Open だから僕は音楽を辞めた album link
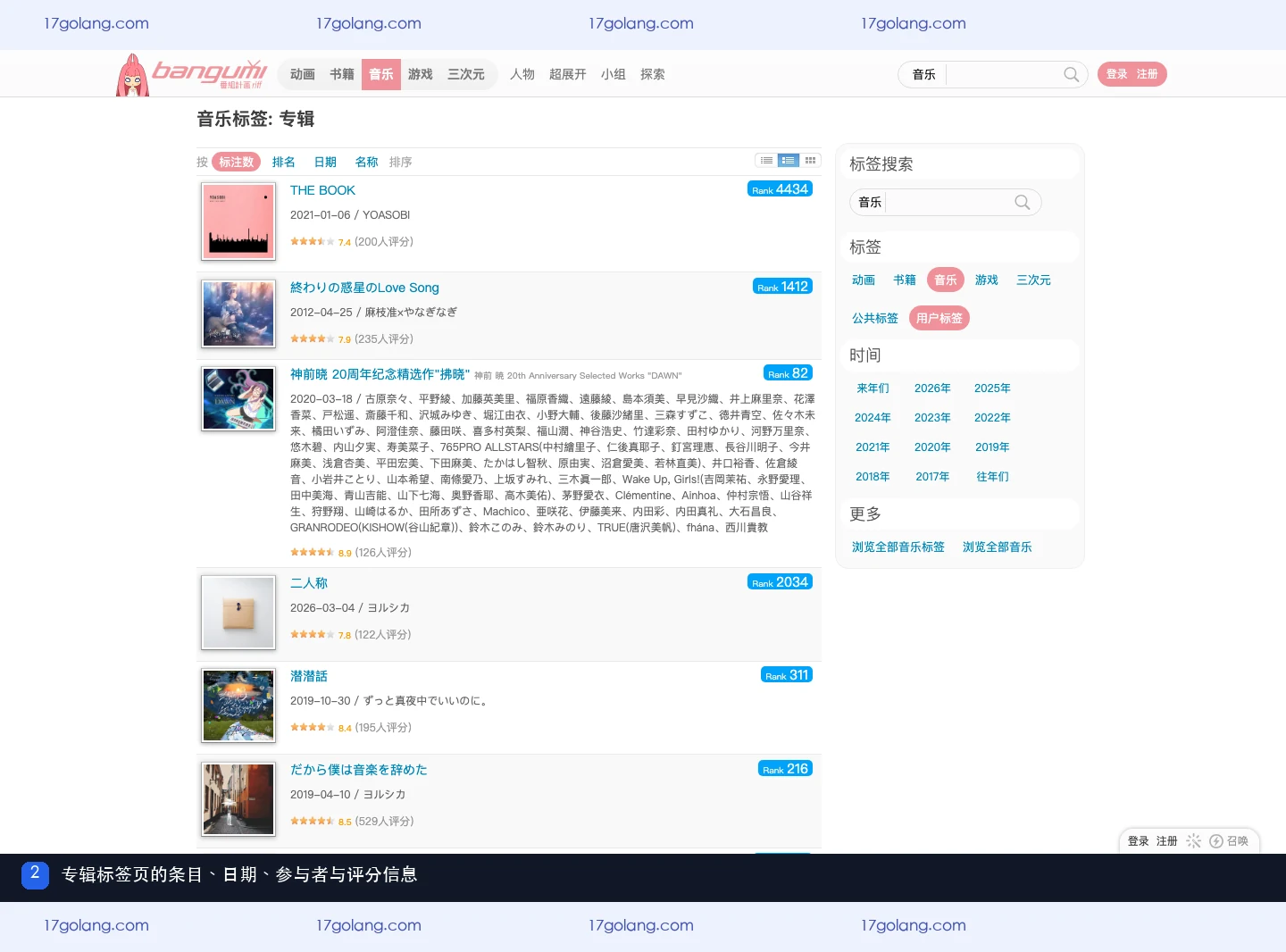This screenshot has height=952, width=1286. coord(359,769)
